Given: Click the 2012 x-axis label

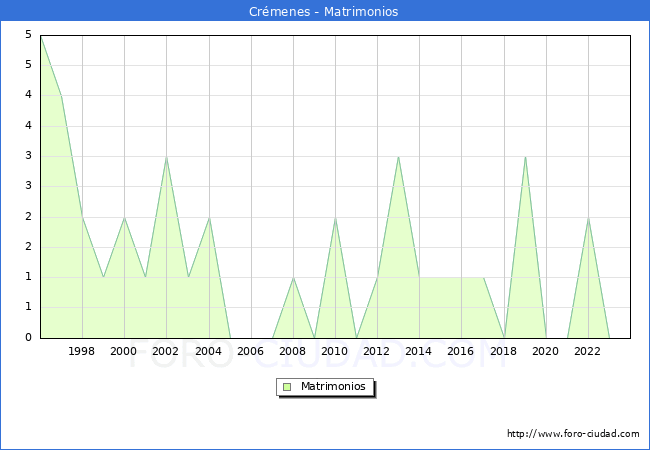Looking at the screenshot, I should coord(376,351).
